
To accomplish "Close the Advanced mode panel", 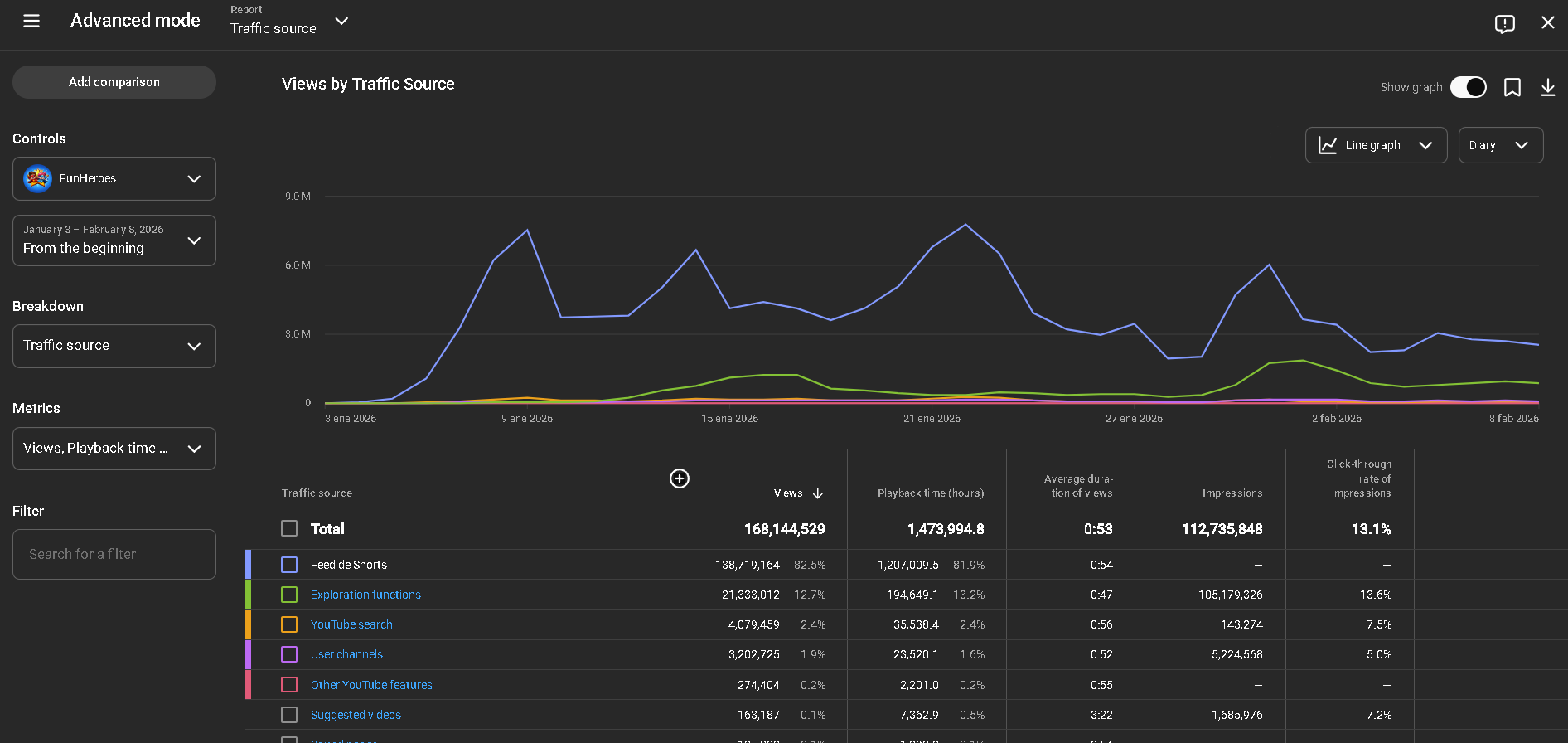I will 1547,22.
